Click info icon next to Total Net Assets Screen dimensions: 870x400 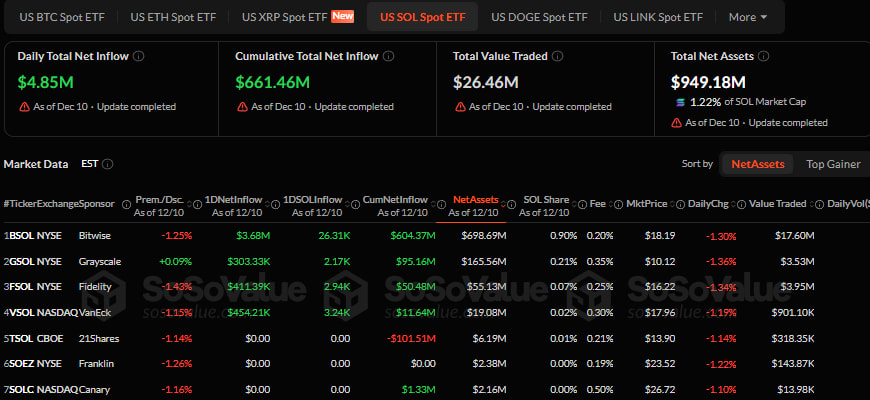763,56
